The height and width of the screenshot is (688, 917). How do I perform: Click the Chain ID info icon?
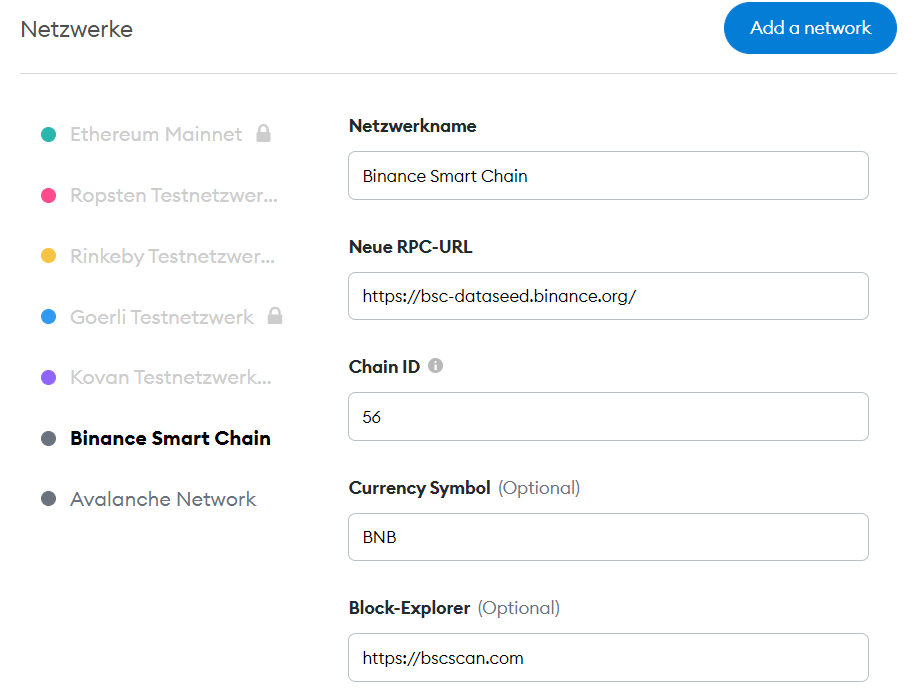435,366
